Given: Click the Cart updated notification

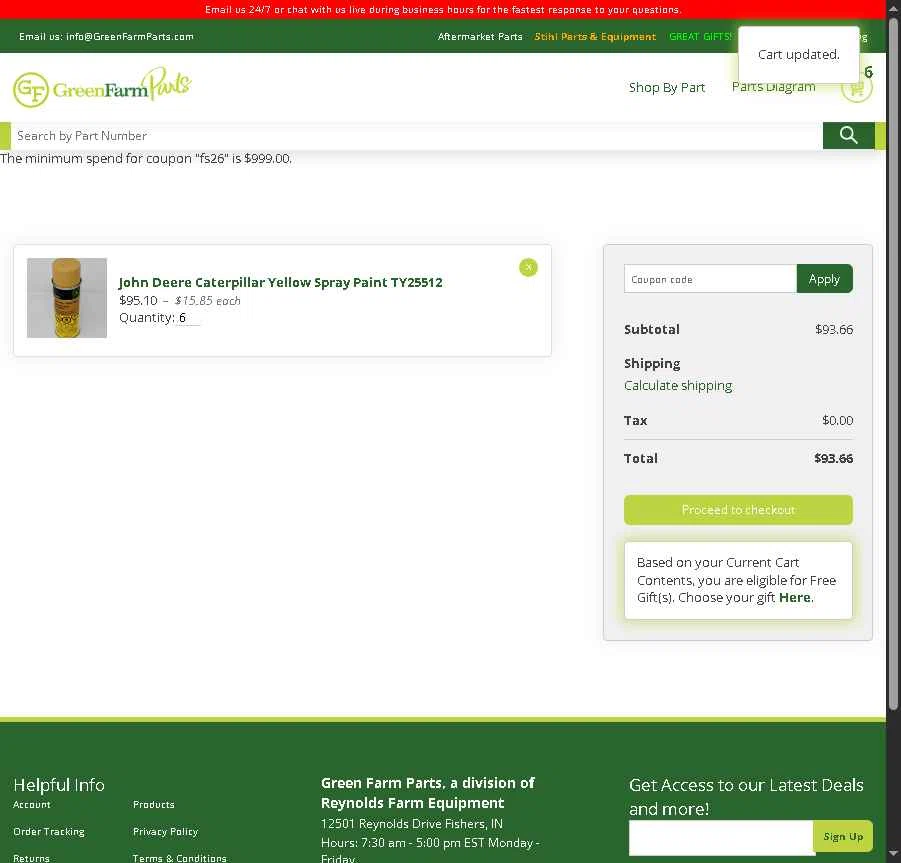Looking at the screenshot, I should [799, 55].
